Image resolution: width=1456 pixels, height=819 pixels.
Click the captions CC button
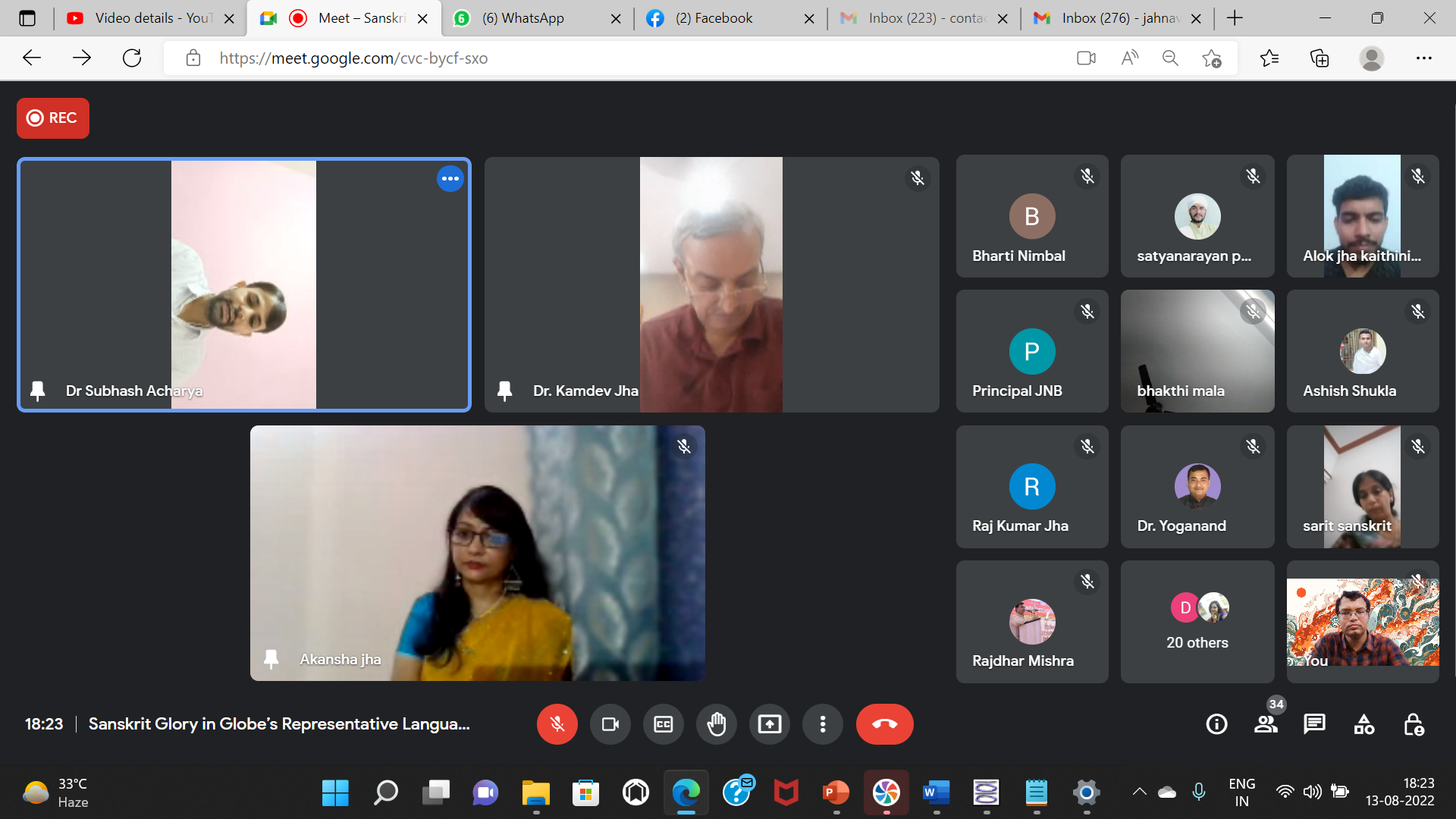[662, 724]
